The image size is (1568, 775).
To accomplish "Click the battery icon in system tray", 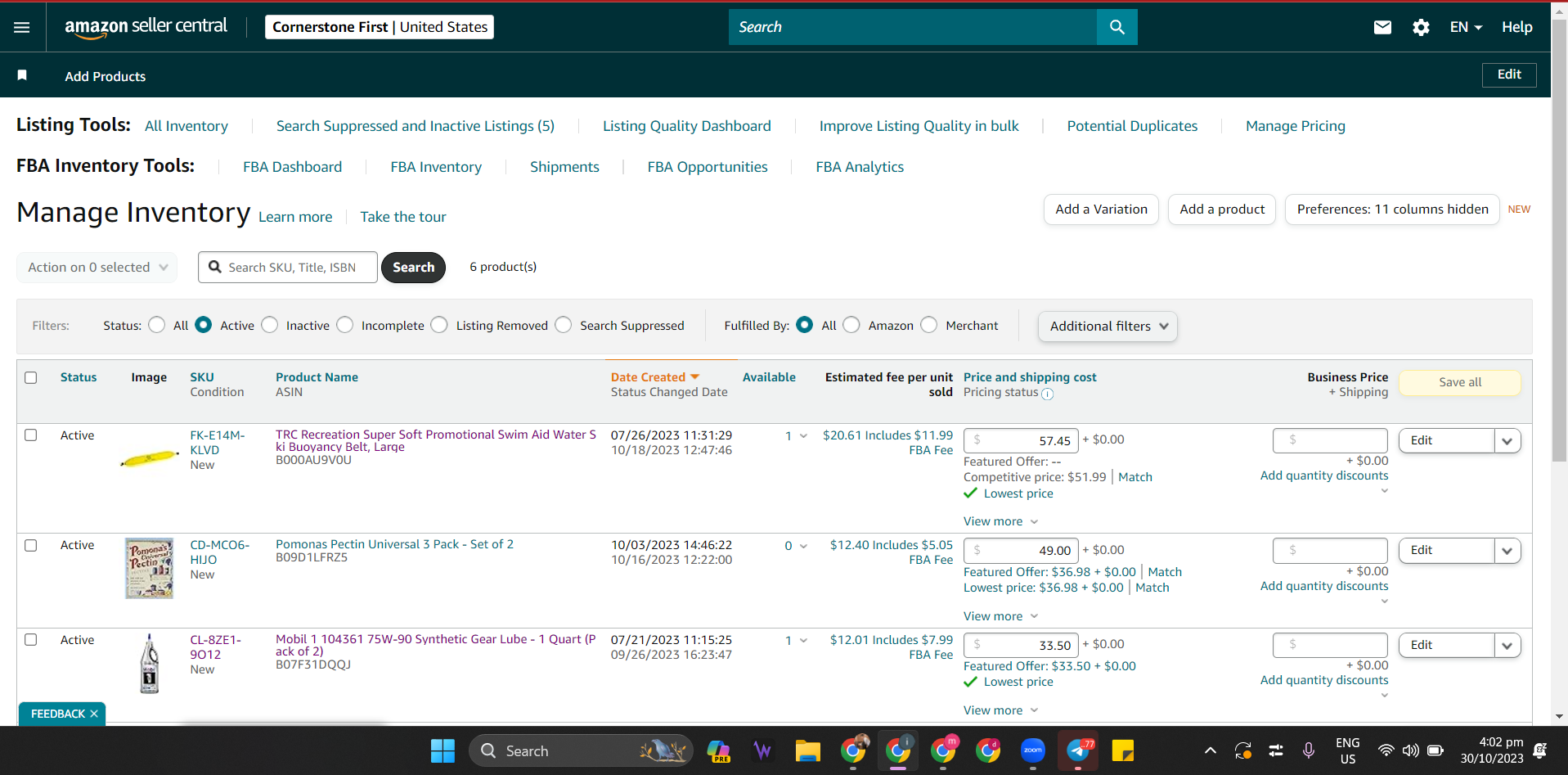I will point(1435,750).
